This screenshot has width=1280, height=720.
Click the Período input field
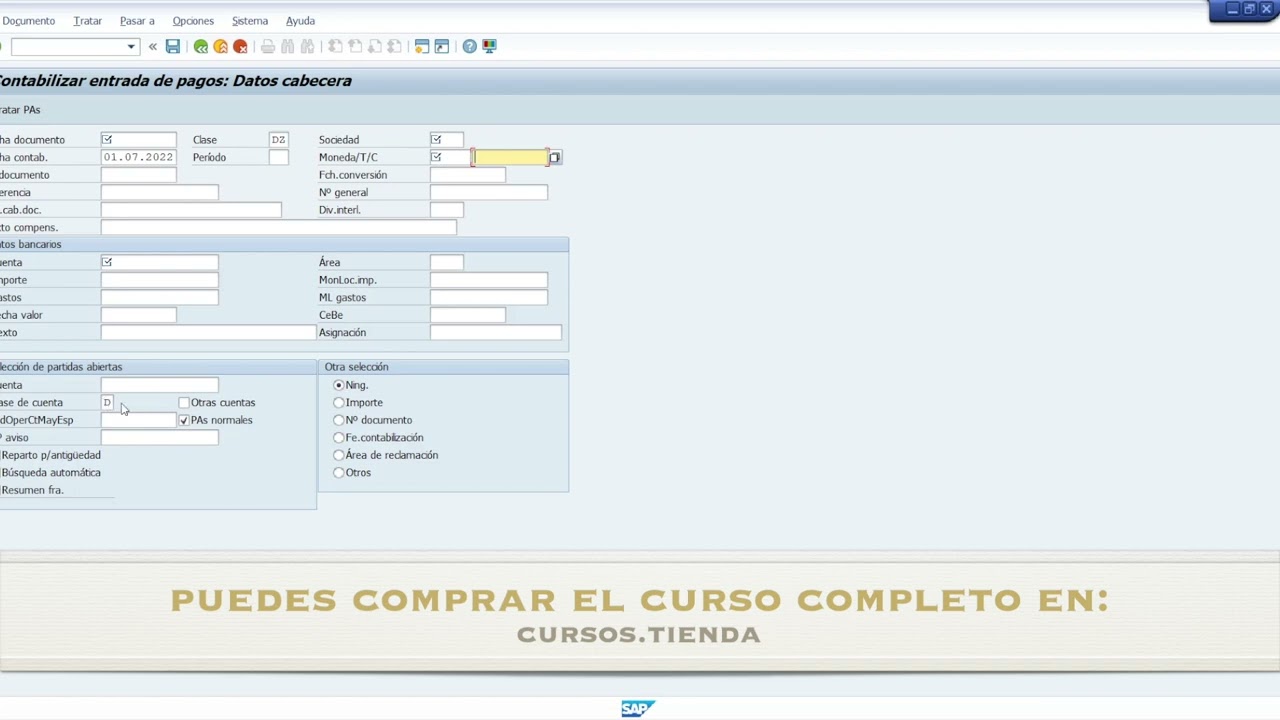click(x=279, y=158)
